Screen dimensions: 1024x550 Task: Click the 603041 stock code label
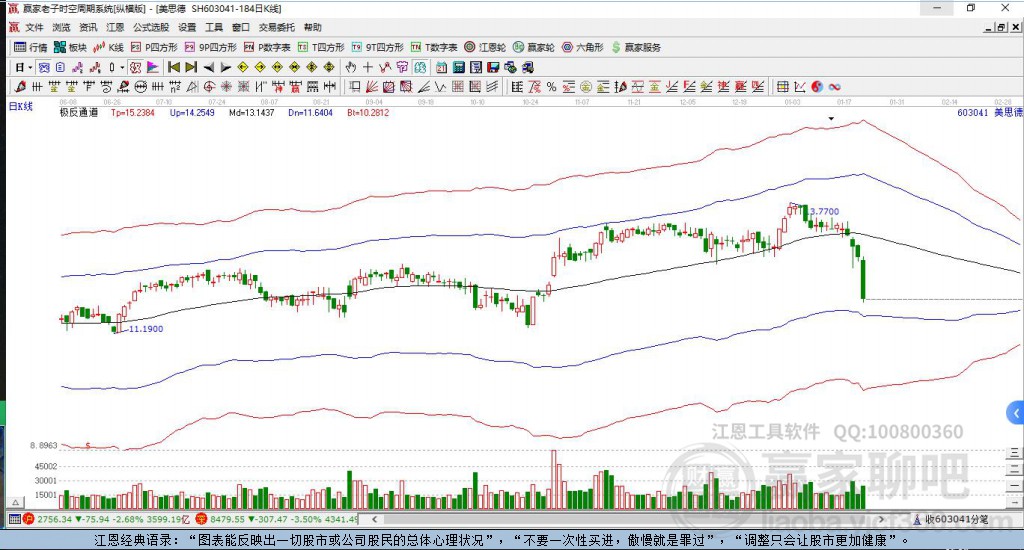pyautogui.click(x=972, y=112)
